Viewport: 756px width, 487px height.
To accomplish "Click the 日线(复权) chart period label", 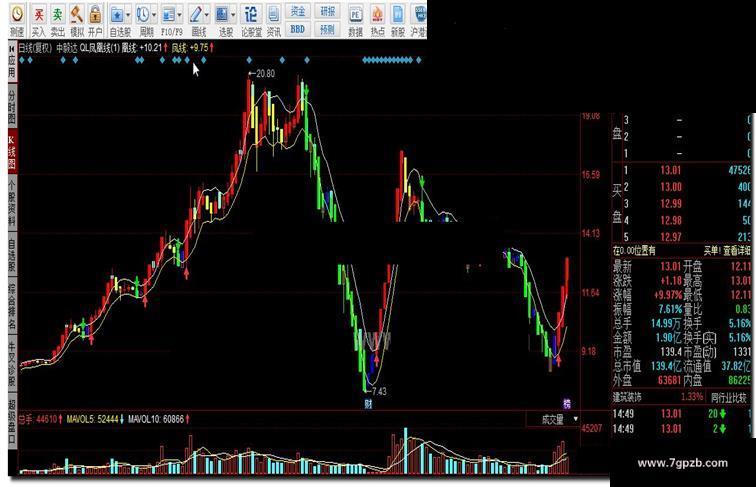I will (x=35, y=48).
